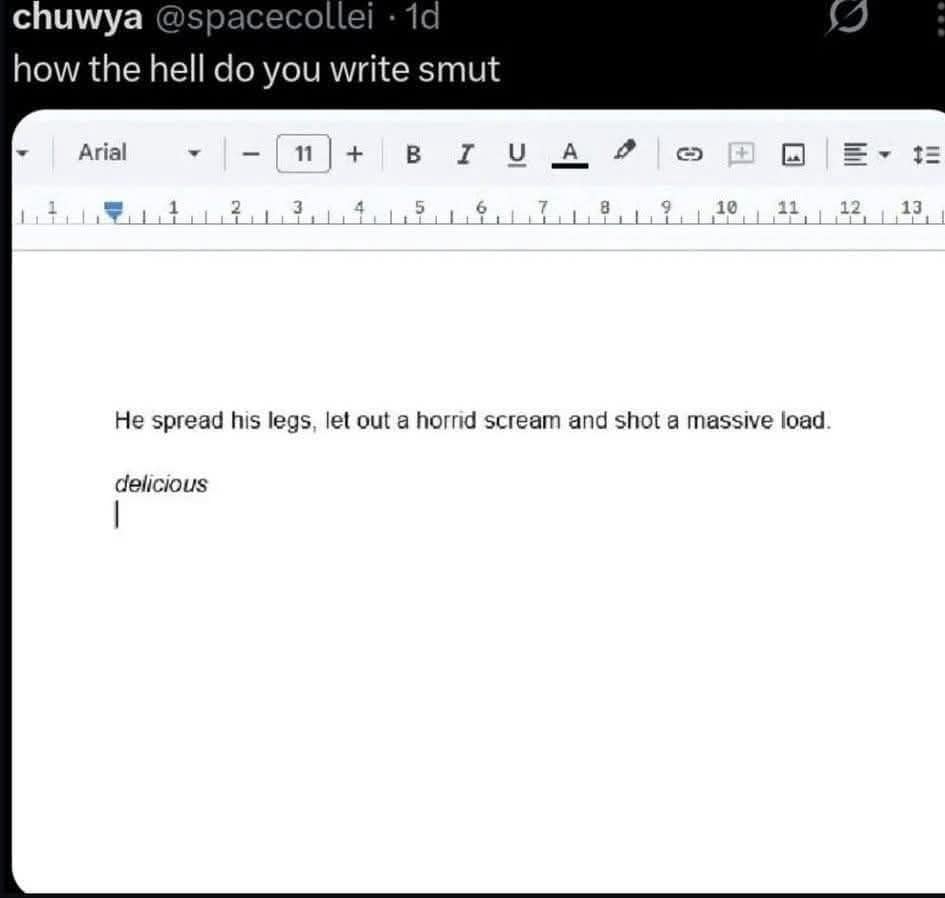Viewport: 945px width, 898px height.
Task: Decrease font size with the minus button
Action: click(250, 154)
